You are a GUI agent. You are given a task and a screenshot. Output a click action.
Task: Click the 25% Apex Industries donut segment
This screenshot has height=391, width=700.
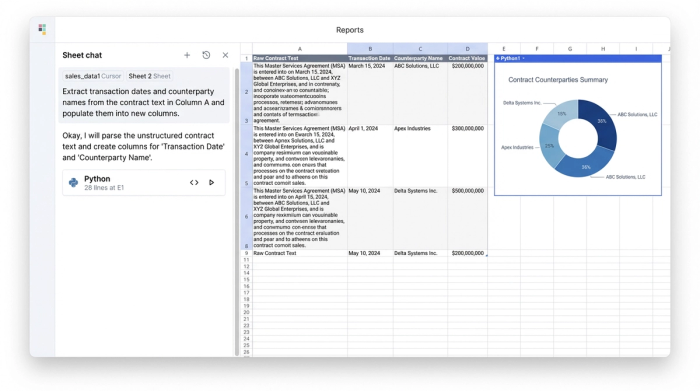[549, 146]
